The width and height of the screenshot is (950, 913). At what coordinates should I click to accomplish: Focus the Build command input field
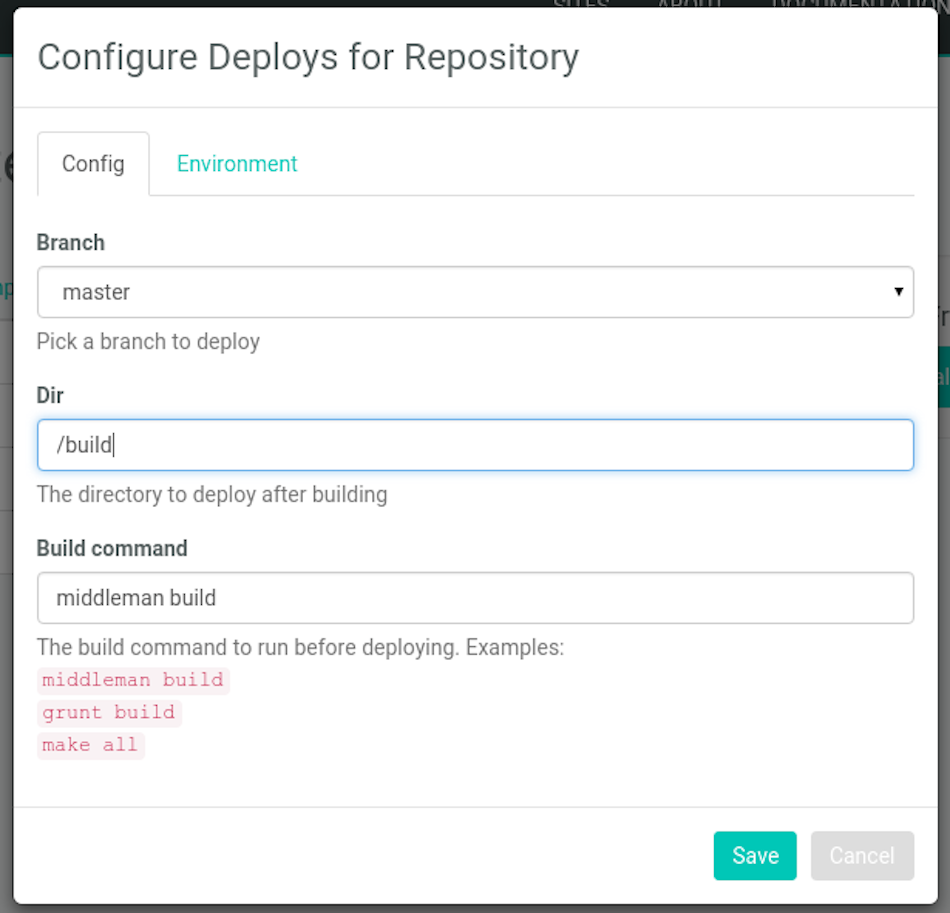476,598
